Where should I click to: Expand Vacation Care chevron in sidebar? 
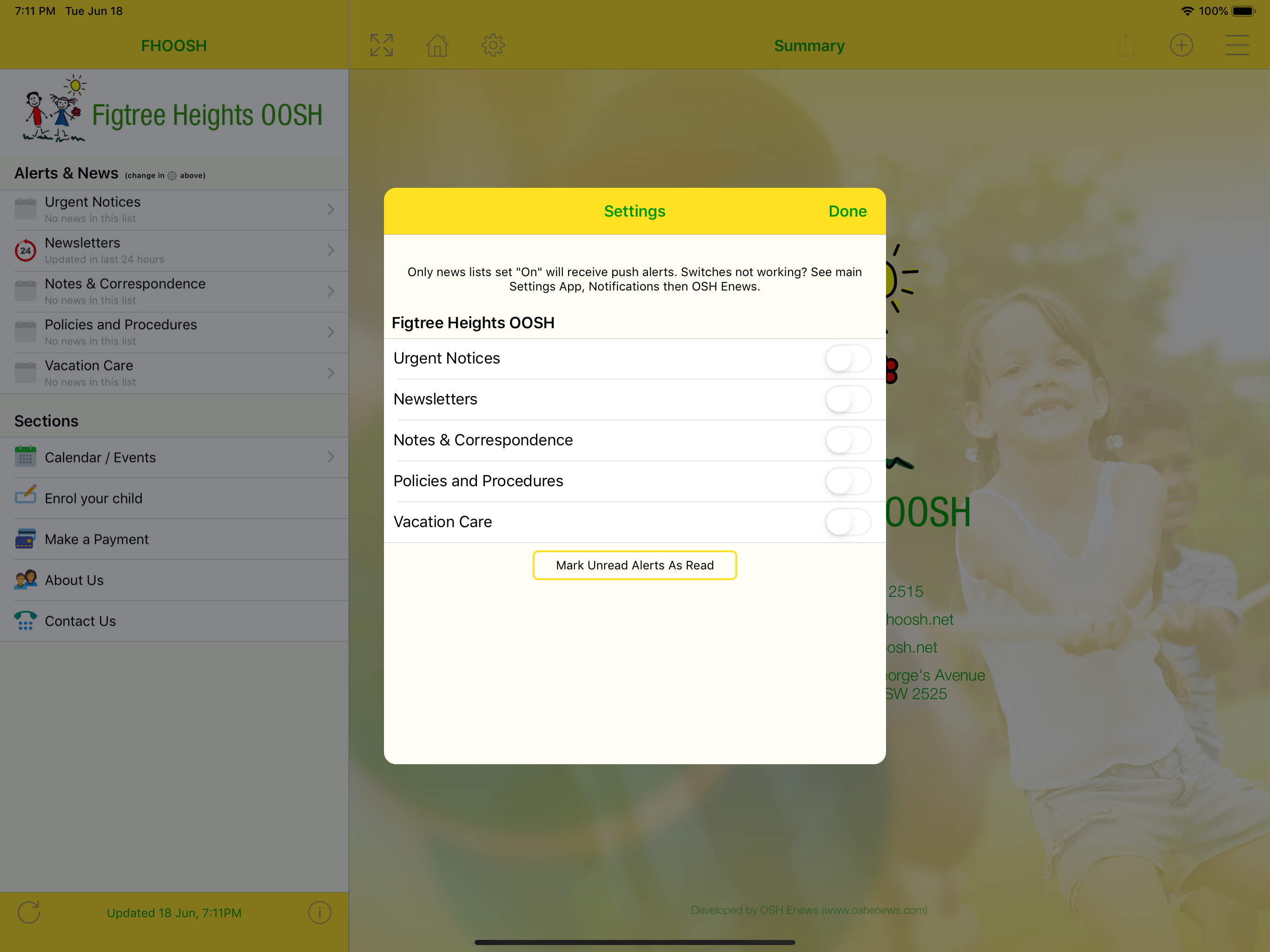331,373
